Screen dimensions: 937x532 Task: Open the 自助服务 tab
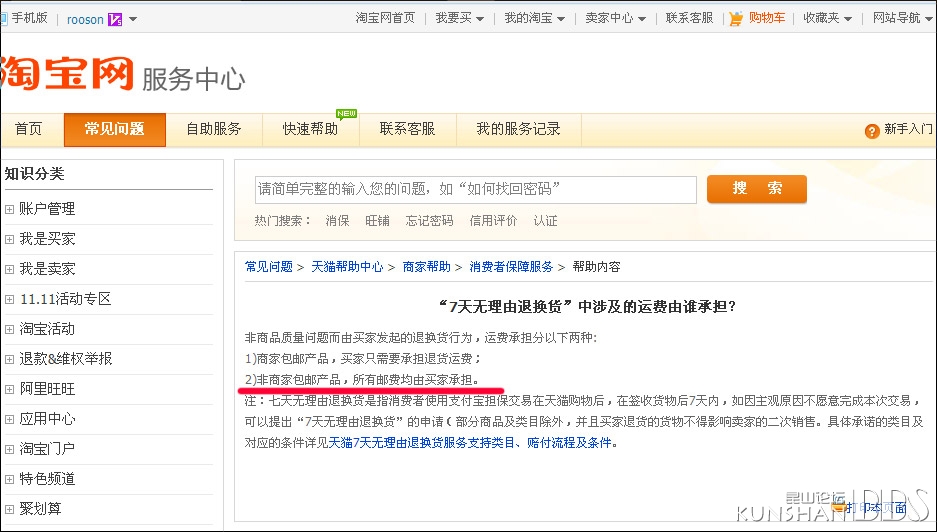tap(214, 129)
